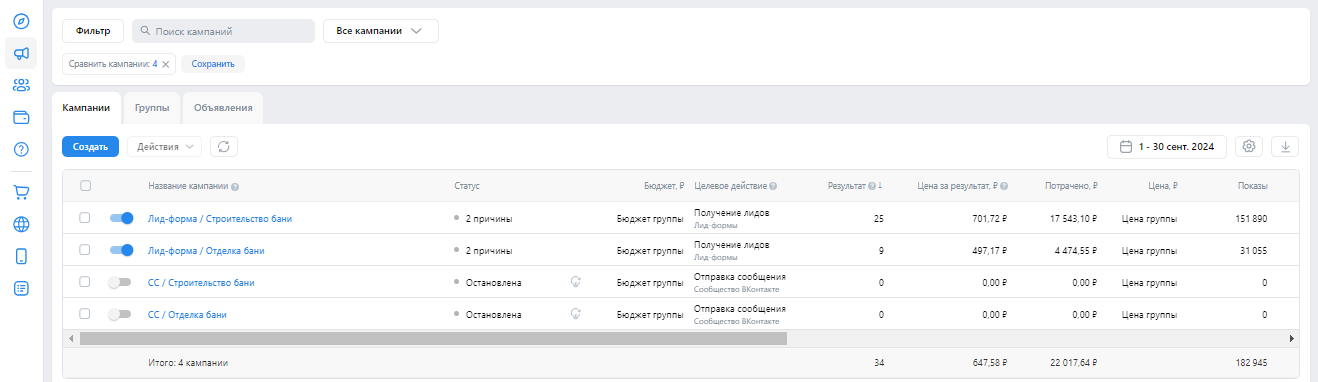Disable the Лид-форма / Строительство бани toggle
The width and height of the screenshot is (1318, 382).
pos(121,218)
